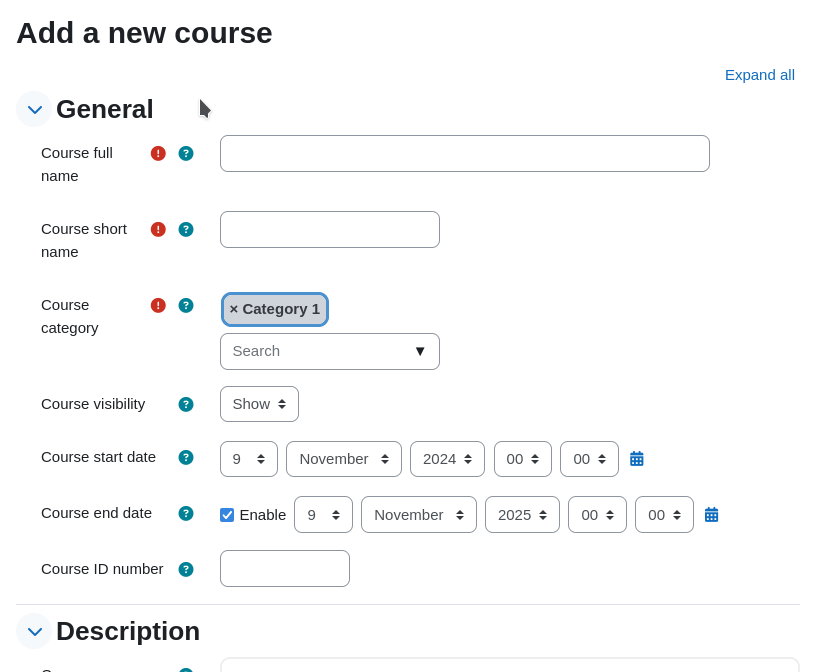Collapse the General section
This screenshot has width=827, height=672.
coord(34,109)
